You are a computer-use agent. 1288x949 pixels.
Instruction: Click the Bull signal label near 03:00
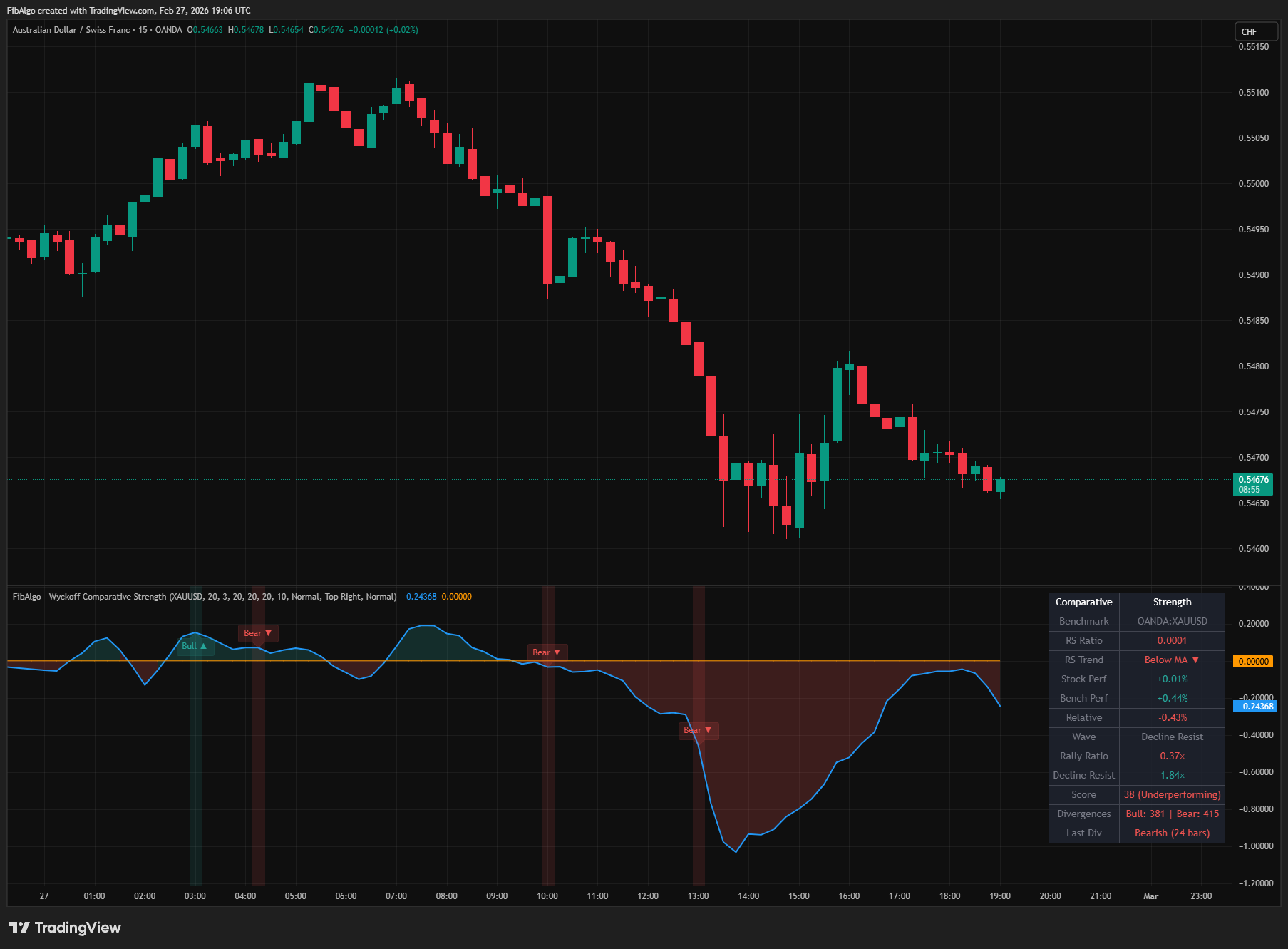click(x=194, y=646)
